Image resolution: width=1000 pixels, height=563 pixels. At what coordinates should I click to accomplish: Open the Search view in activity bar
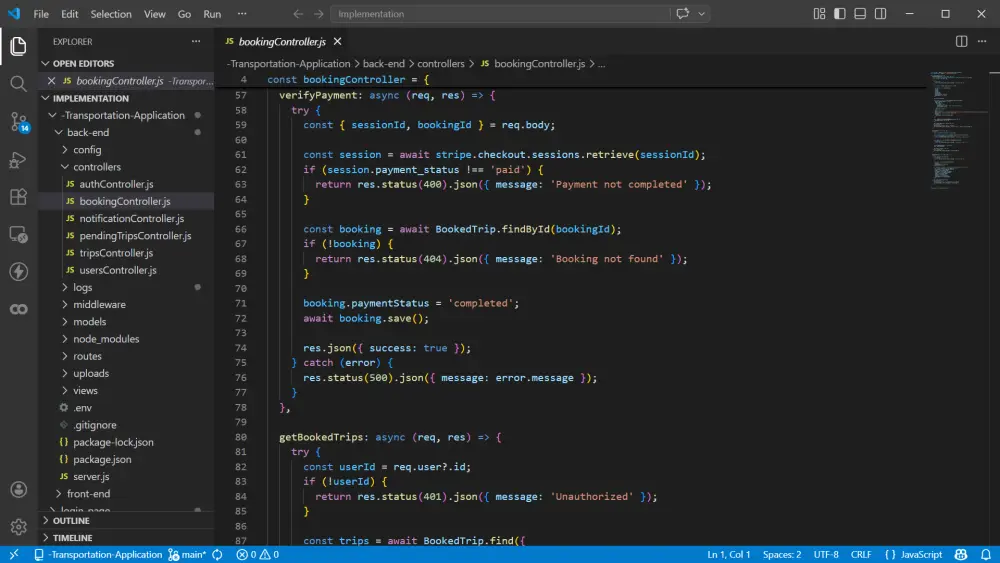[18, 84]
